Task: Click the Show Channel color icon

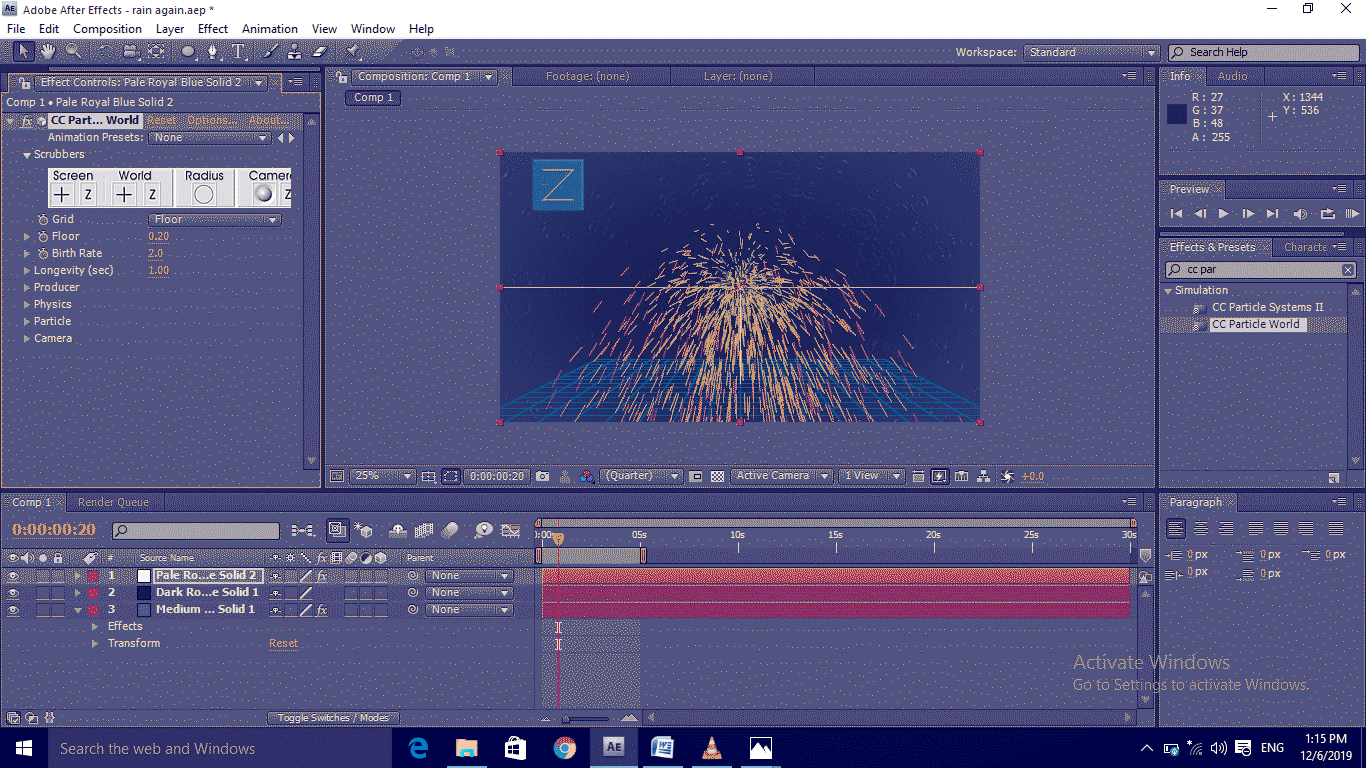Action: click(587, 477)
